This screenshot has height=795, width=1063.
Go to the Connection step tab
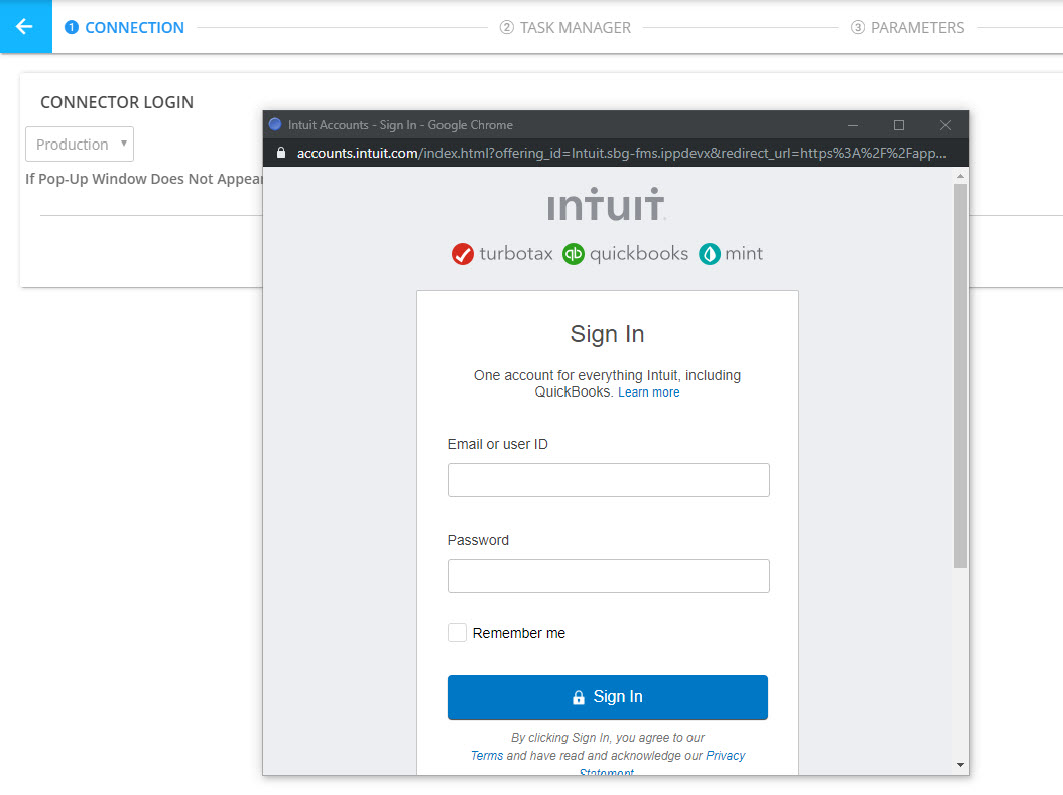tap(125, 28)
